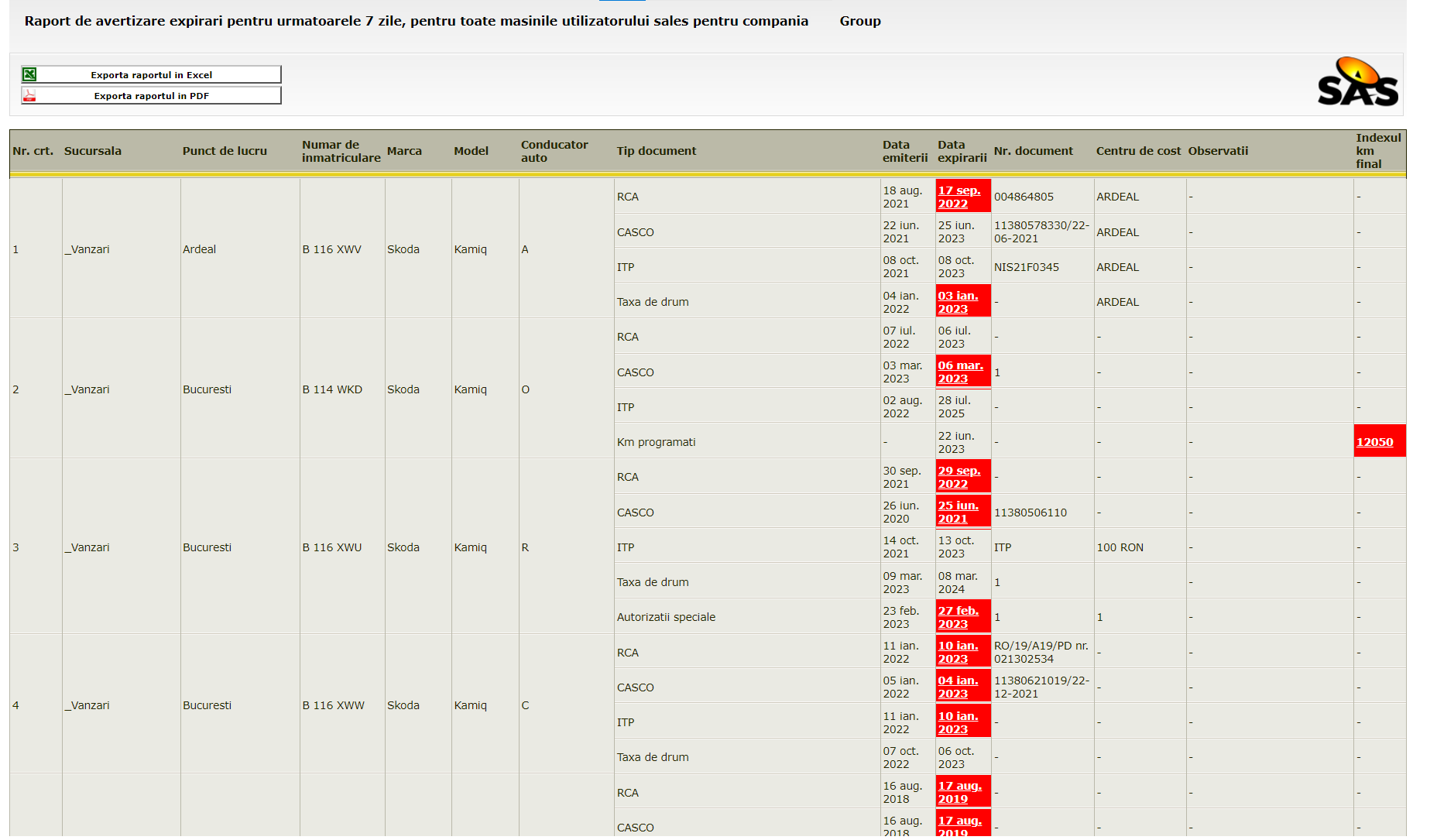Click the 29 sep. 2022 RCA expiry link
Screen dimensions: 1437x840
pyautogui.click(x=959, y=477)
